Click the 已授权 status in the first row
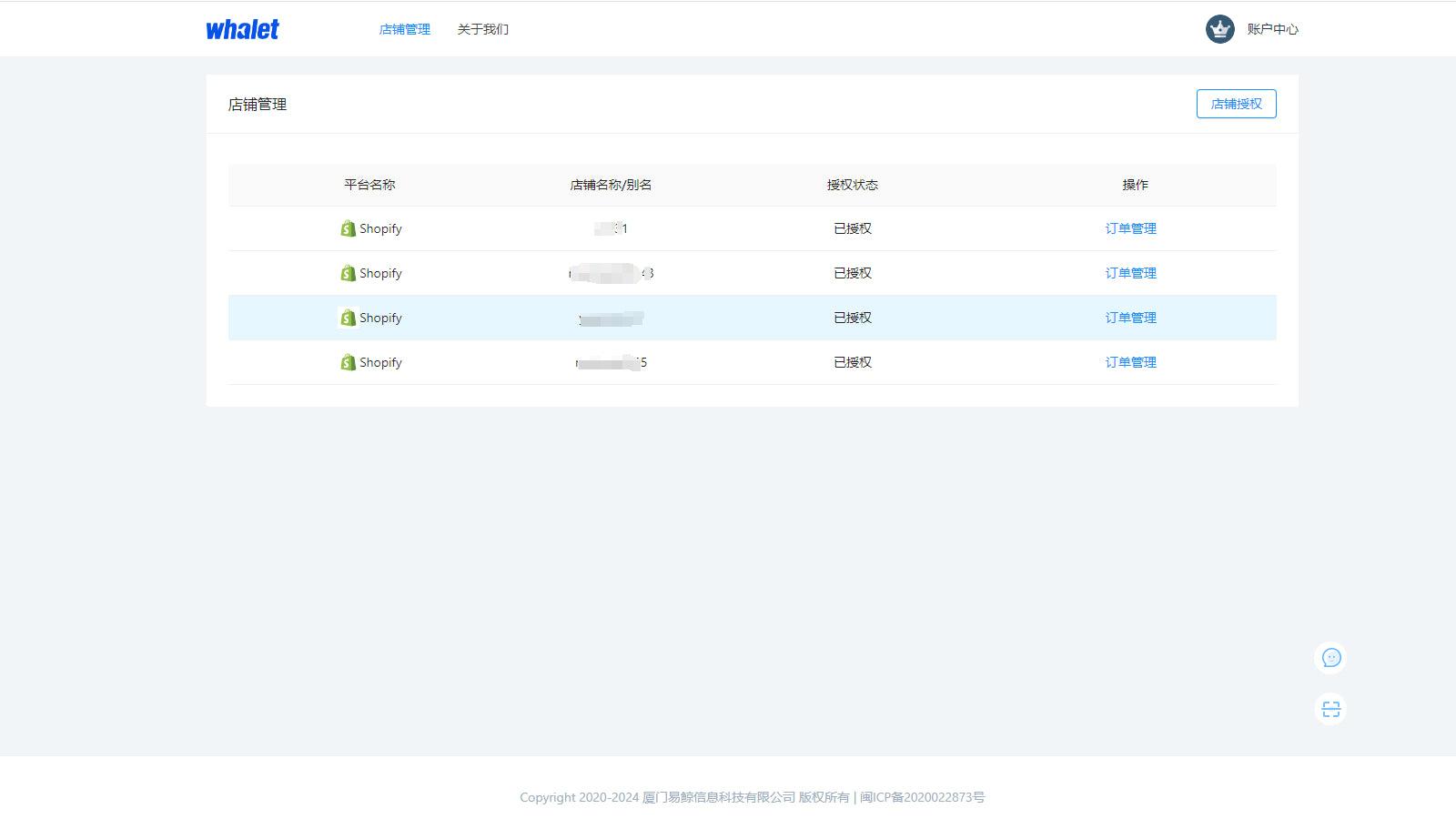This screenshot has width=1456, height=819. [x=852, y=228]
